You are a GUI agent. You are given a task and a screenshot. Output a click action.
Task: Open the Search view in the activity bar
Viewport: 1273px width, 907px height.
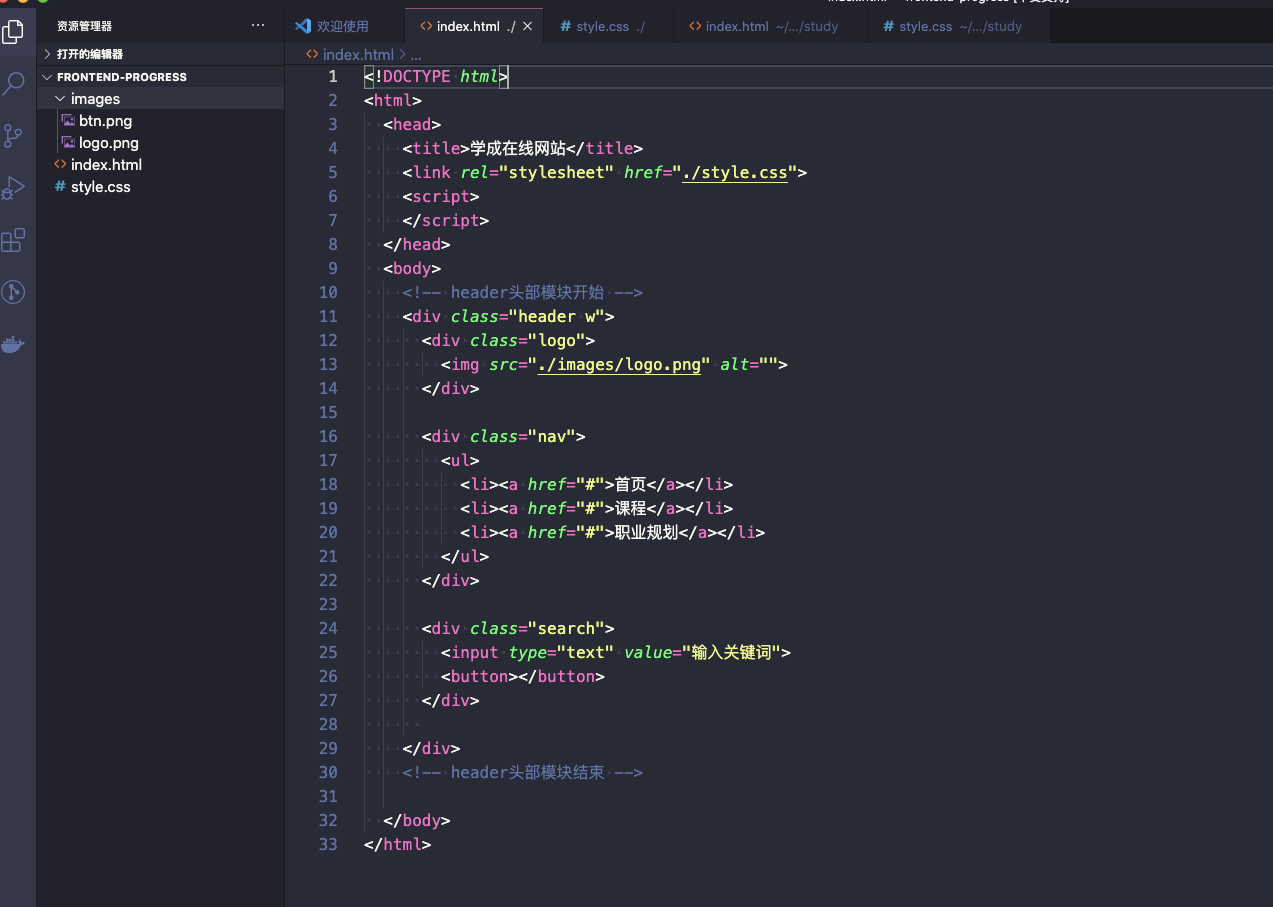(14, 84)
